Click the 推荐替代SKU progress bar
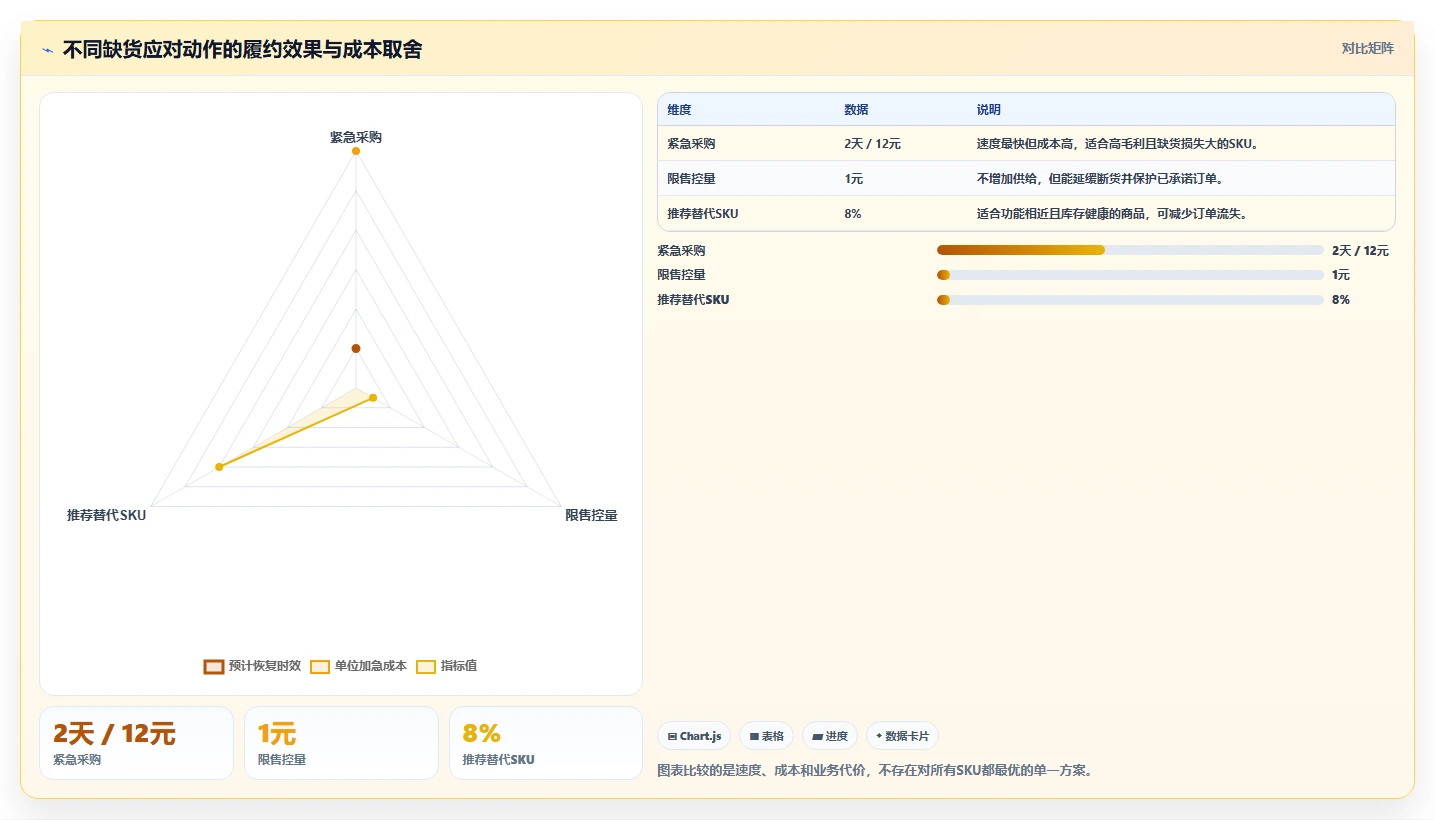1435x820 pixels. [1130, 299]
